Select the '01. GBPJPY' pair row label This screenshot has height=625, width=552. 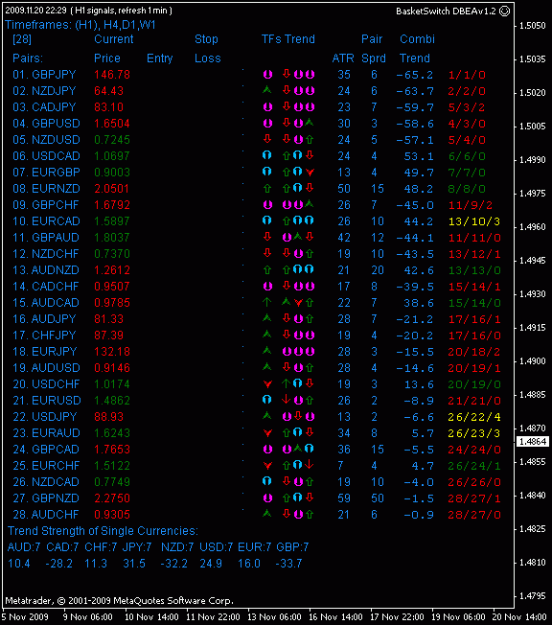pos(44,75)
